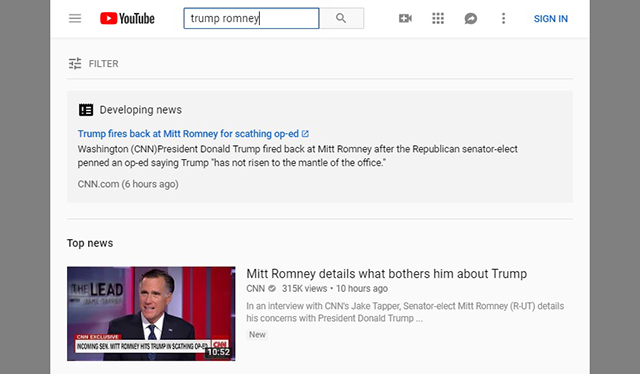
Task: Click the Developing news article icon
Action: (86, 110)
